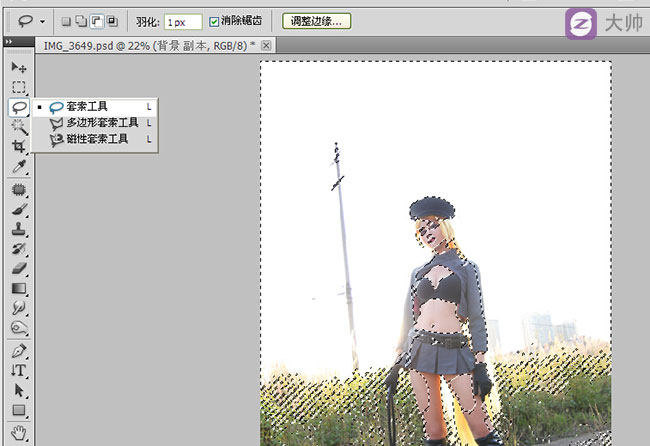650x446 pixels.
Task: Click Subtract from Selection mode button
Action: (x=97, y=21)
